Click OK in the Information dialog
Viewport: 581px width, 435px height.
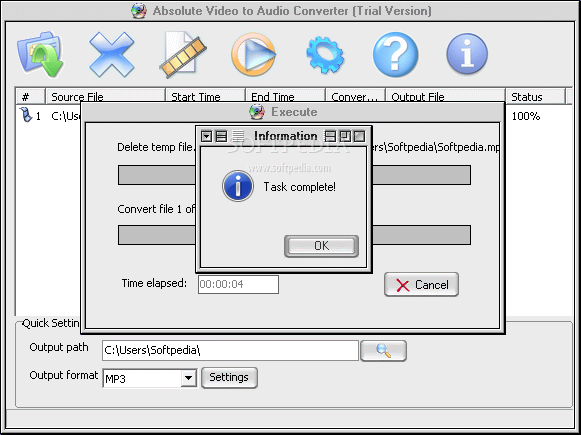pyautogui.click(x=321, y=246)
